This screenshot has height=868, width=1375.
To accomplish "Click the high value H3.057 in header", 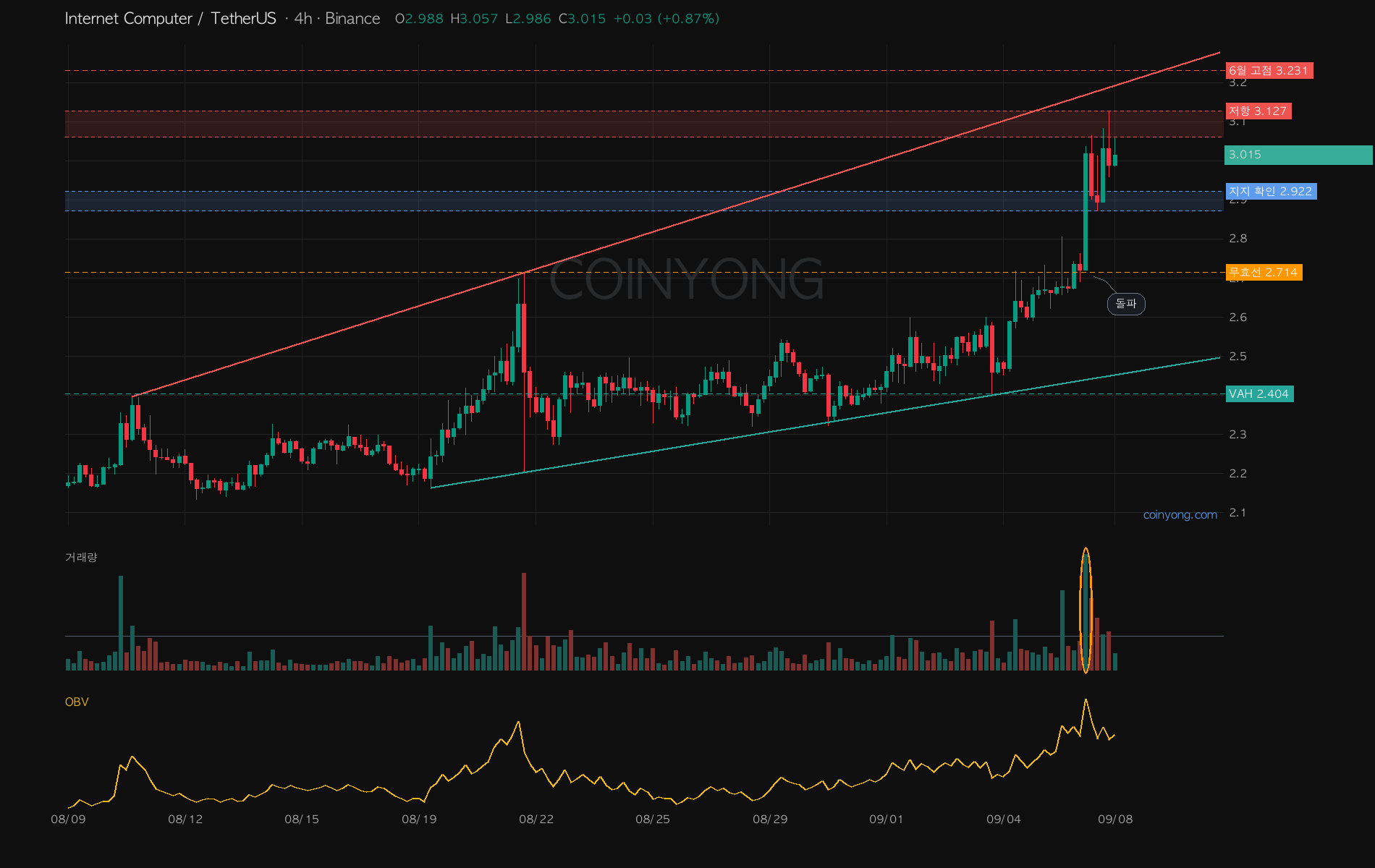I will pos(474,19).
